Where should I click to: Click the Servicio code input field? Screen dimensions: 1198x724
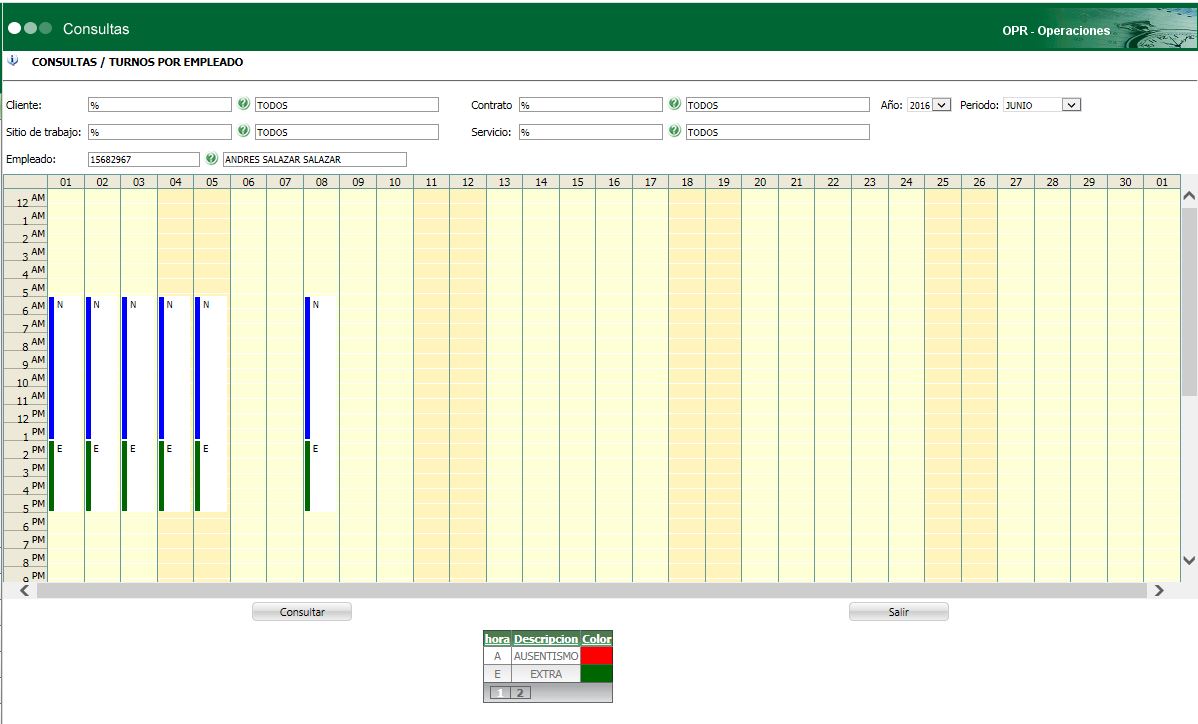click(x=591, y=132)
